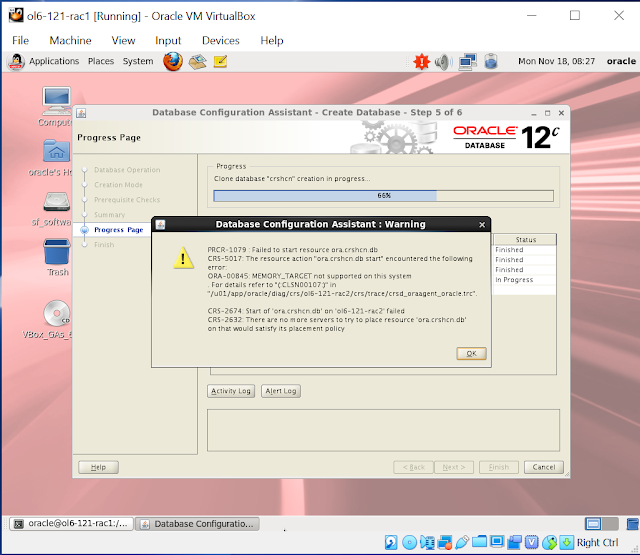Click the VirtualBox keyboard capture arrow icon
This screenshot has height=555, width=640.
coord(567,542)
